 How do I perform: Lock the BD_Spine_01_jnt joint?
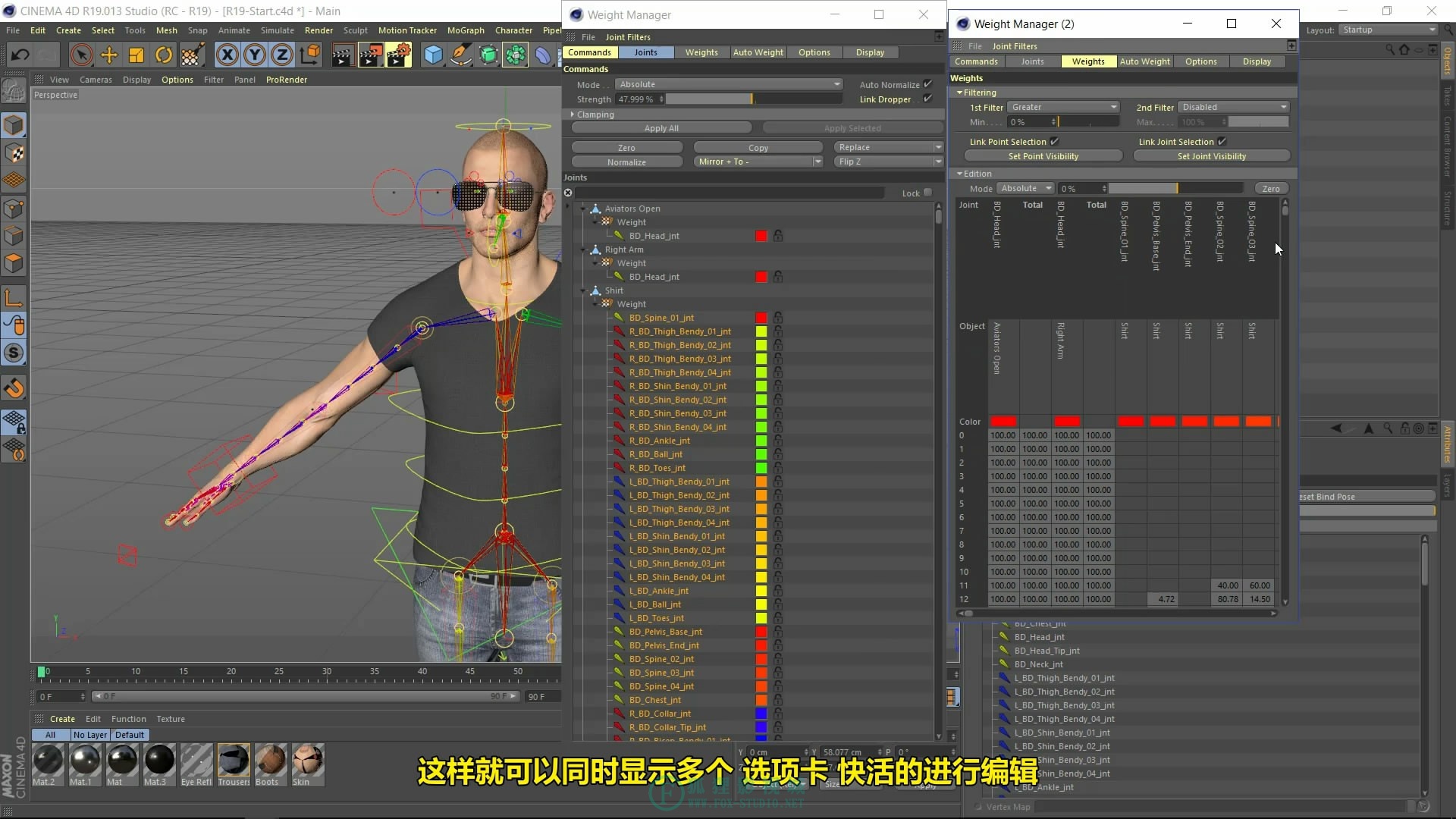coord(778,318)
